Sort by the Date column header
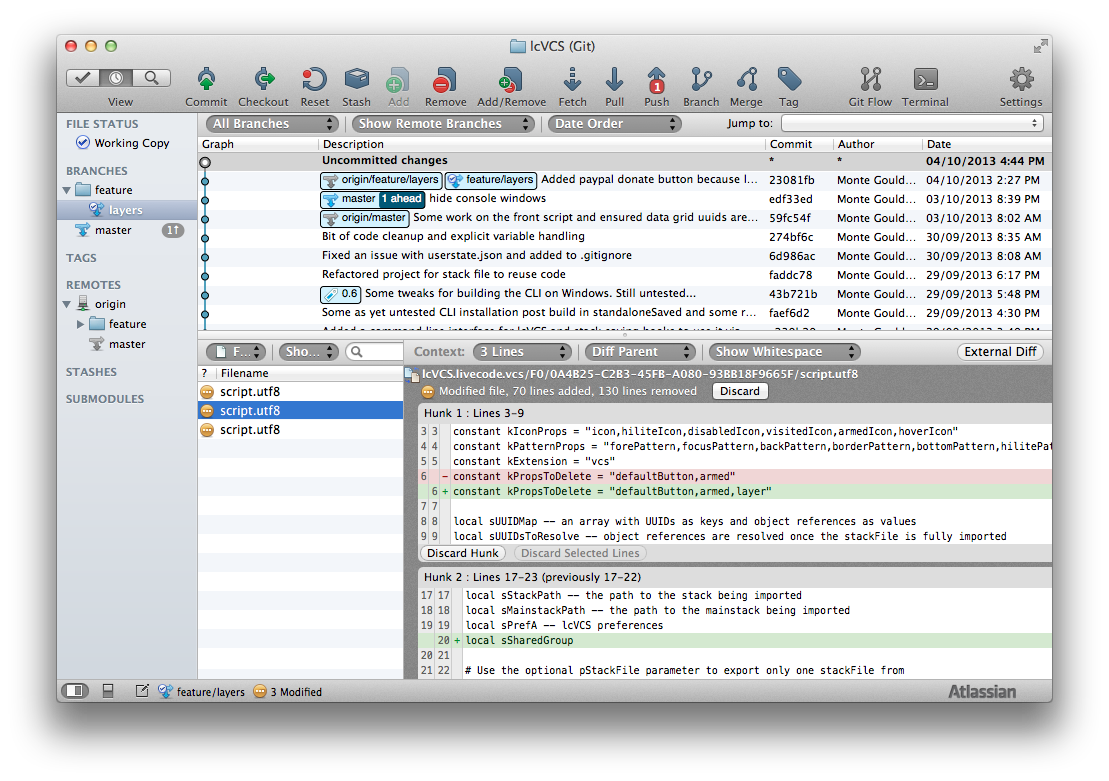 pyautogui.click(x=987, y=144)
